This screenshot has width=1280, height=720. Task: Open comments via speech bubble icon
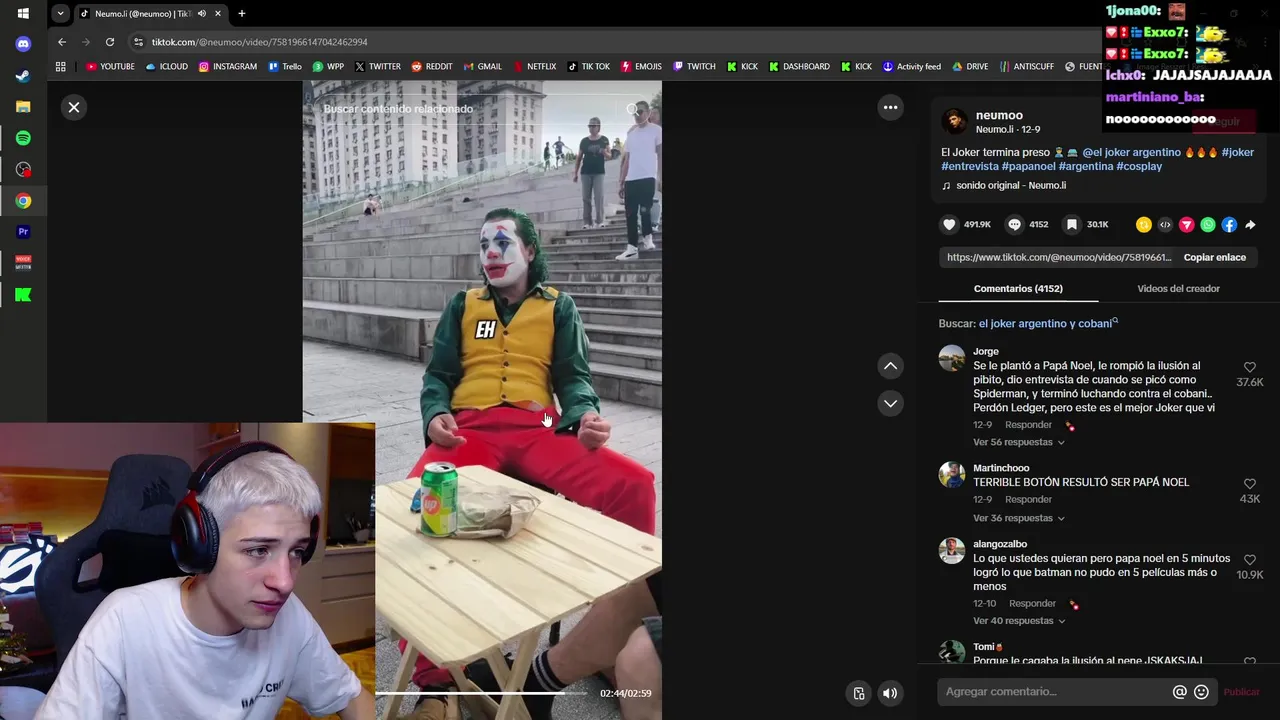1014,225
